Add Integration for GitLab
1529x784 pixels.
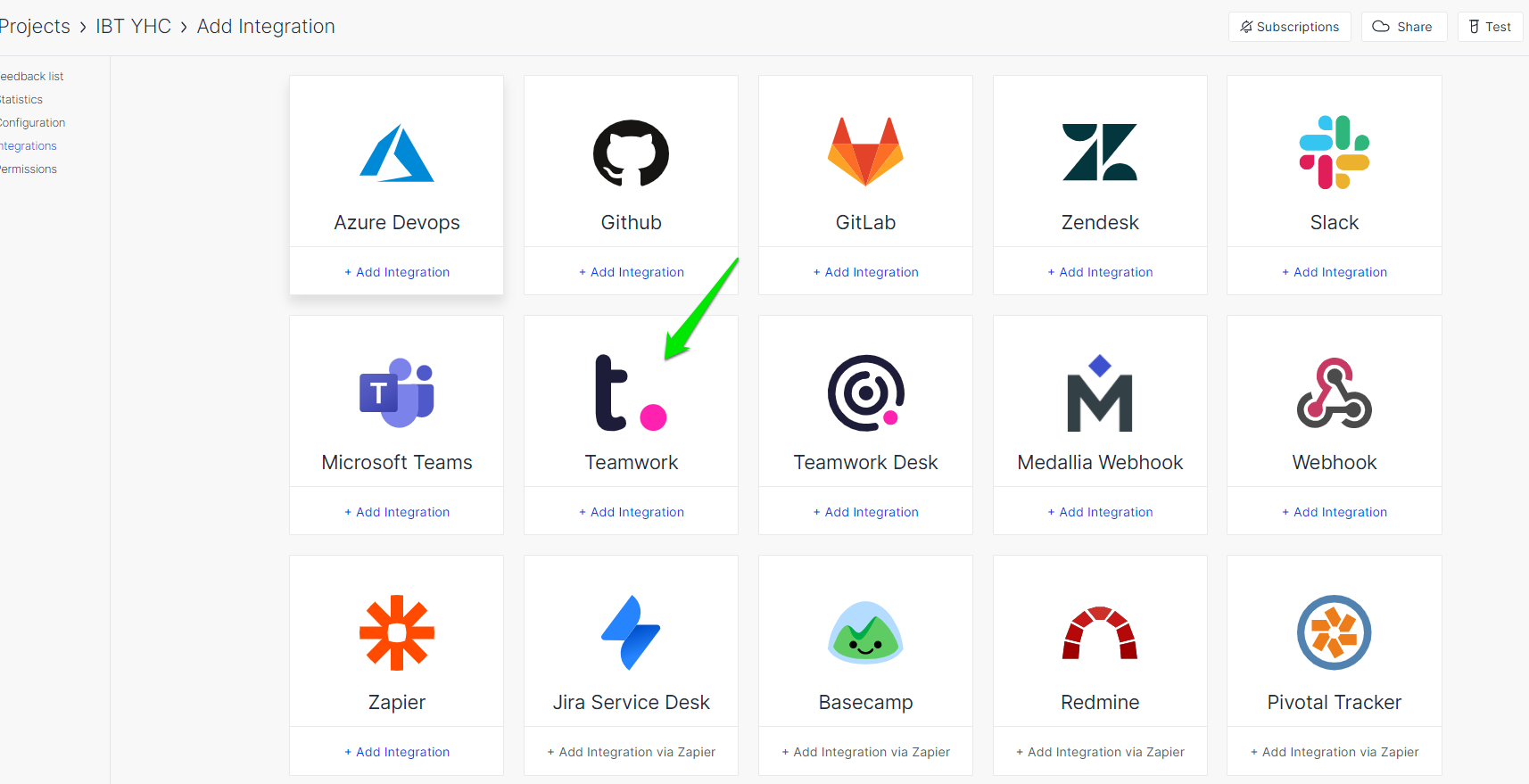coord(865,272)
